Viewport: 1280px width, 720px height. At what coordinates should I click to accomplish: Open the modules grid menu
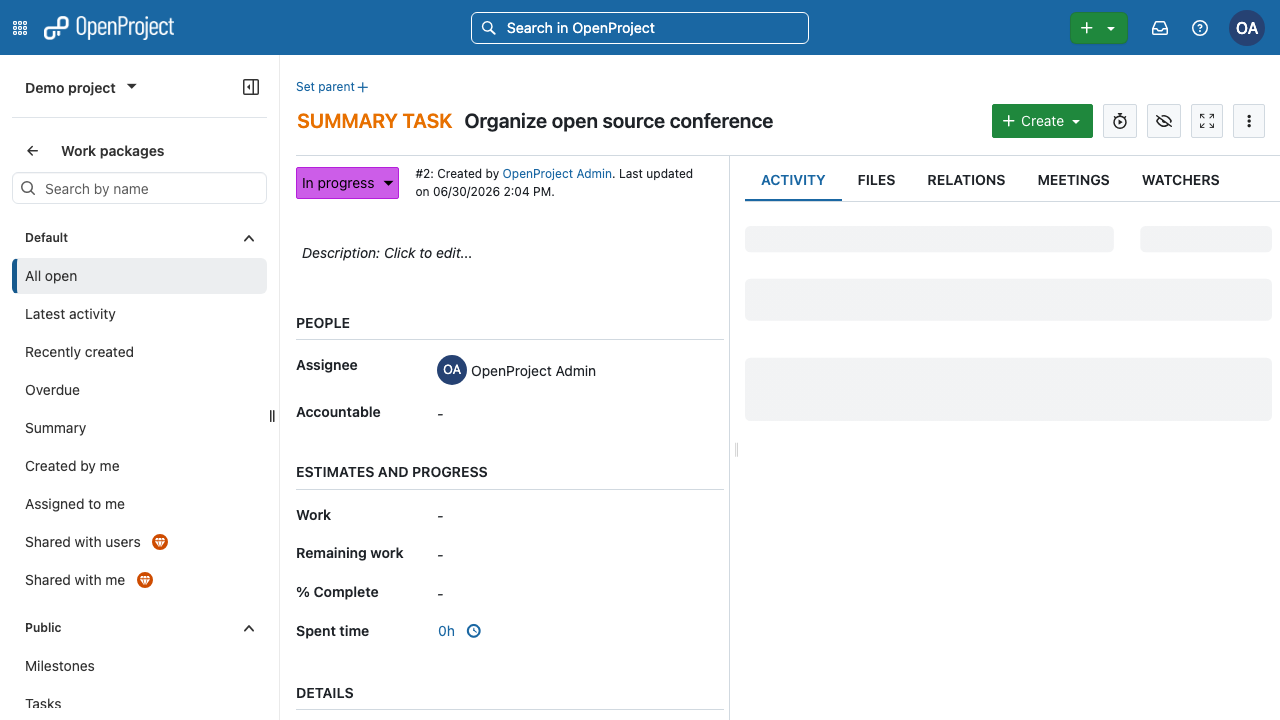20,28
